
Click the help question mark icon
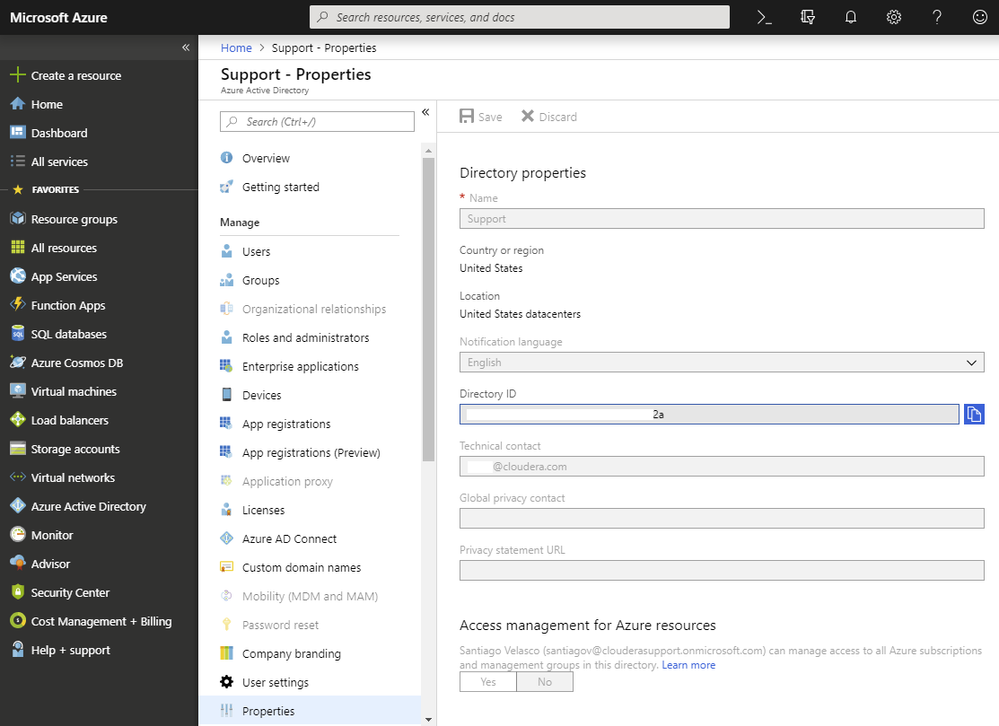[x=937, y=17]
